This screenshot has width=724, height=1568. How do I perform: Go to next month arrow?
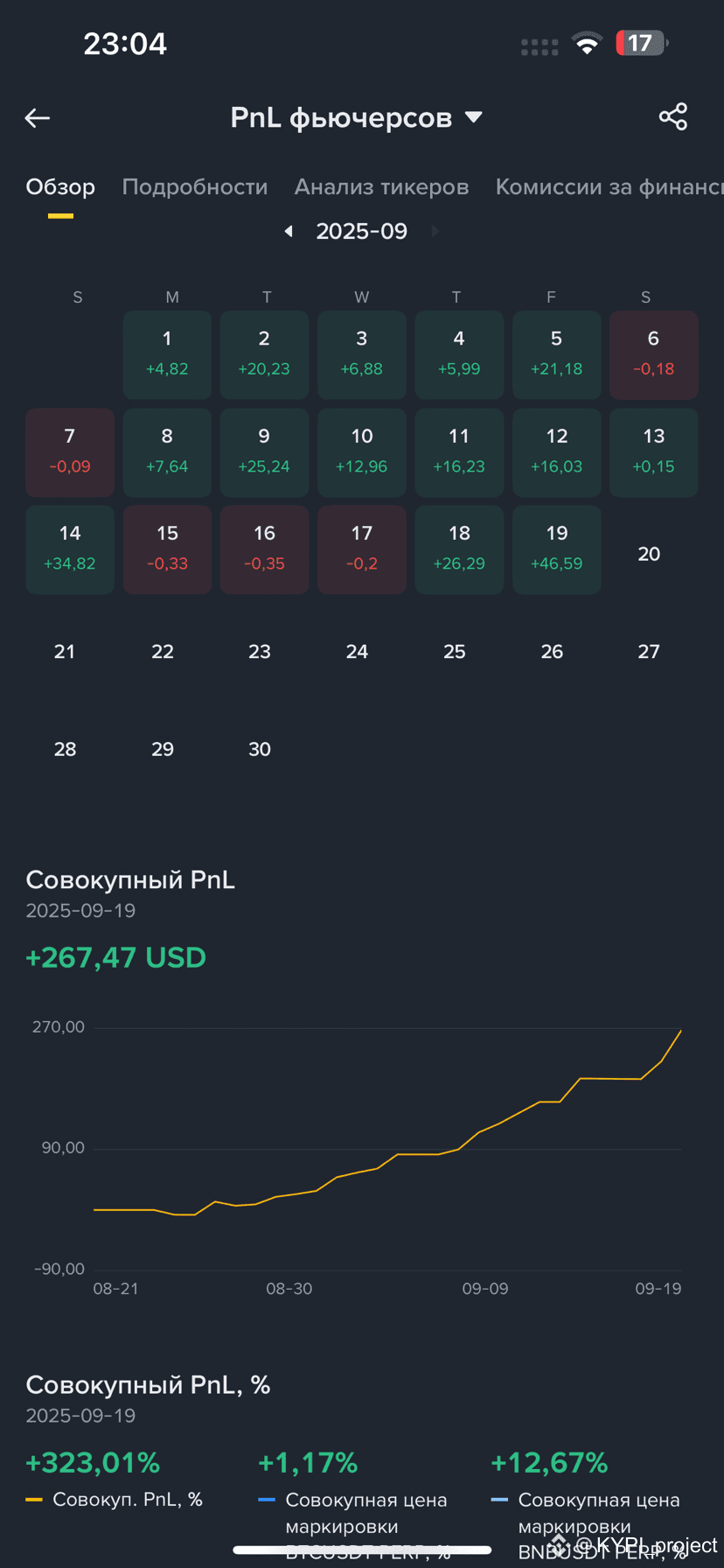pyautogui.click(x=435, y=231)
